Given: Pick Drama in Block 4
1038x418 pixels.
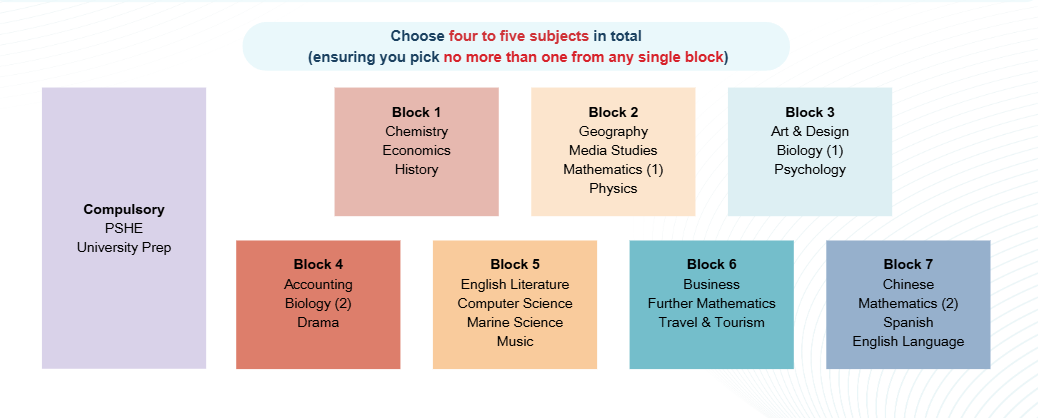Looking at the screenshot, I should [x=318, y=322].
